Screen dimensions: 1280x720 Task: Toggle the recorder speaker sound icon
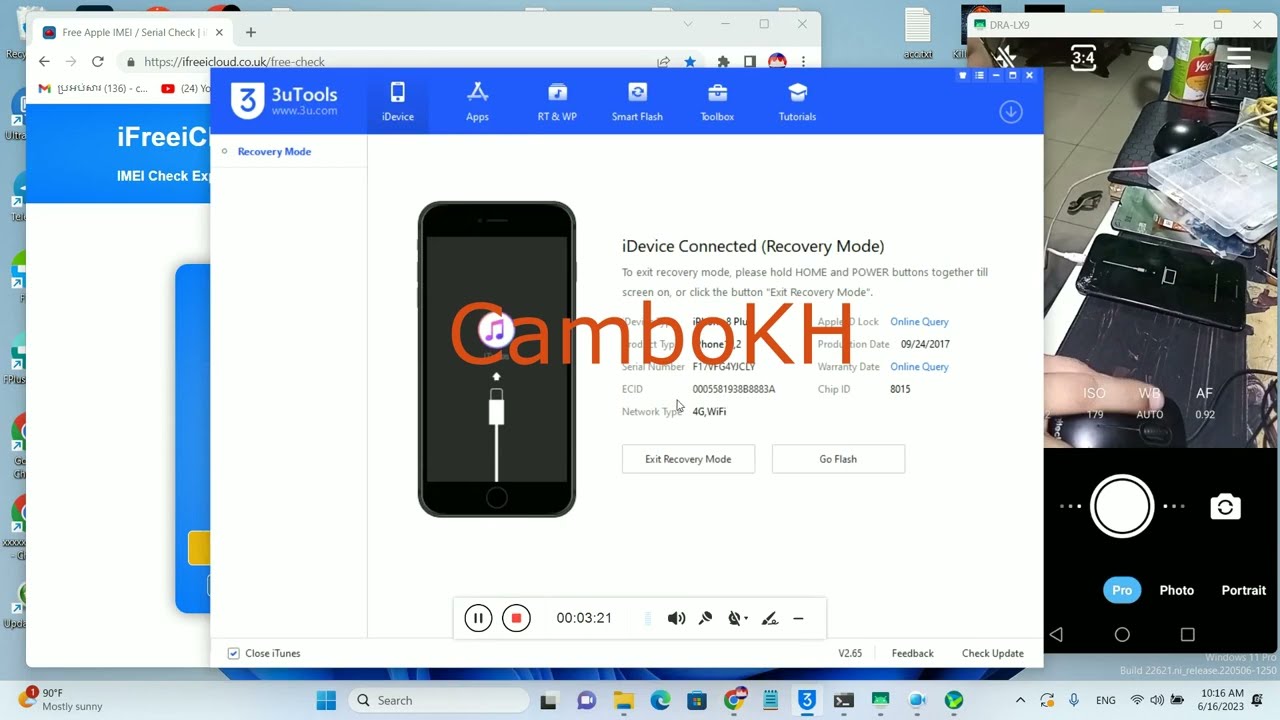(x=676, y=618)
